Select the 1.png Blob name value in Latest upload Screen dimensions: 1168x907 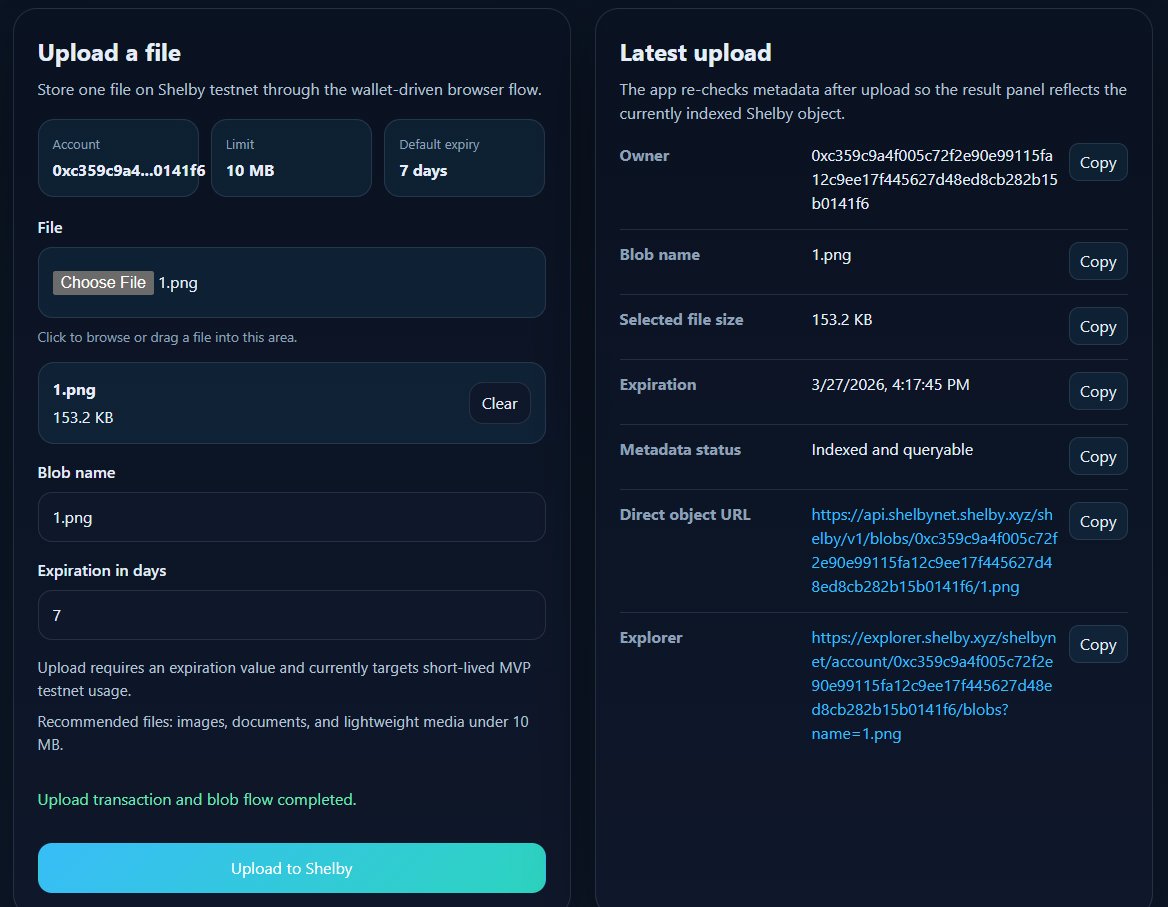coord(831,255)
